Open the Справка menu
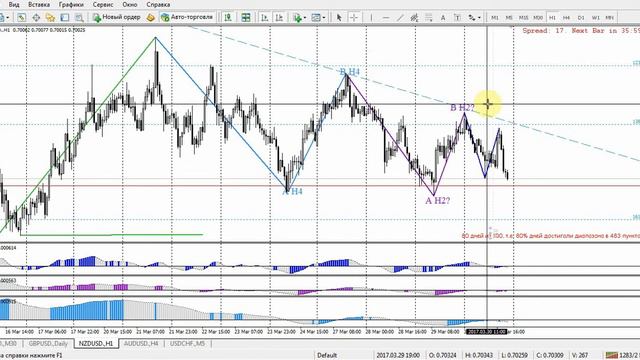This screenshot has width=640, height=360. pyautogui.click(x=158, y=4)
